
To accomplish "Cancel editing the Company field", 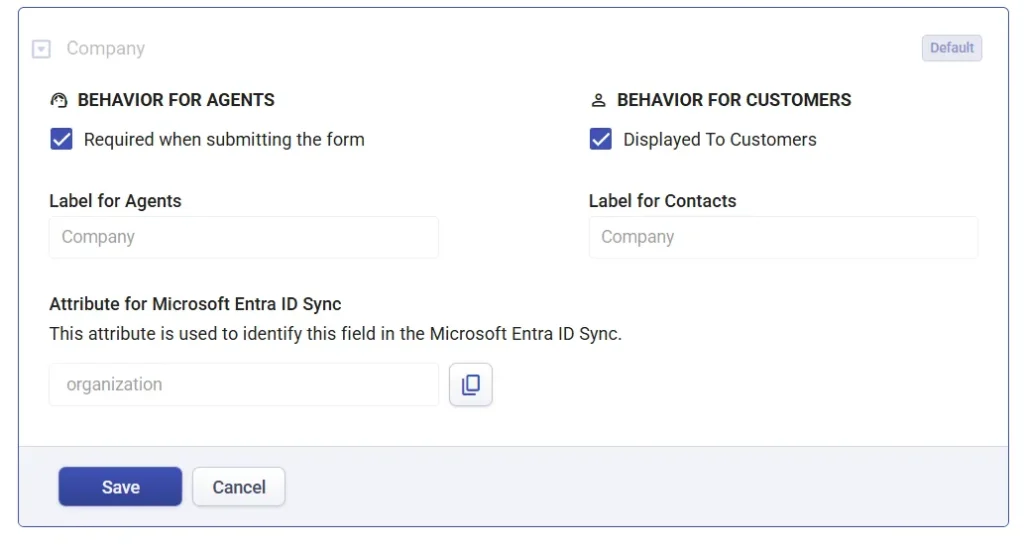I will pyautogui.click(x=238, y=486).
